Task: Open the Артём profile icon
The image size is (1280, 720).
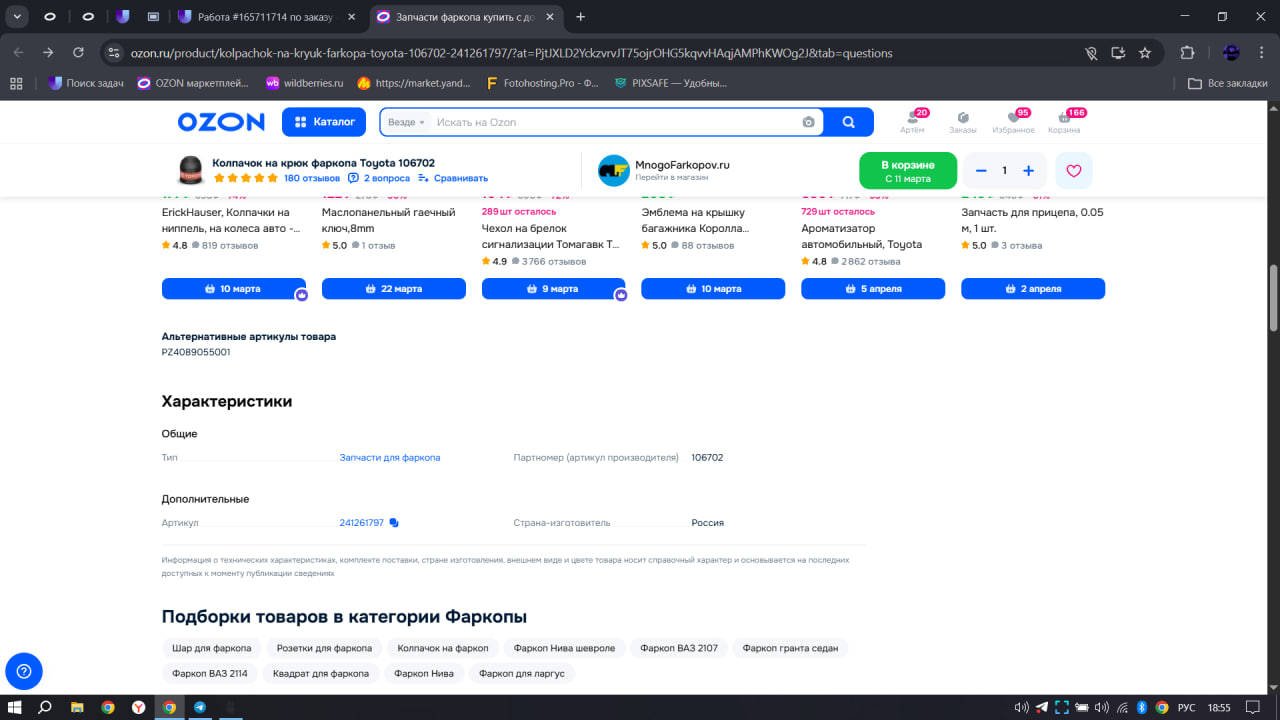Action: tap(912, 122)
